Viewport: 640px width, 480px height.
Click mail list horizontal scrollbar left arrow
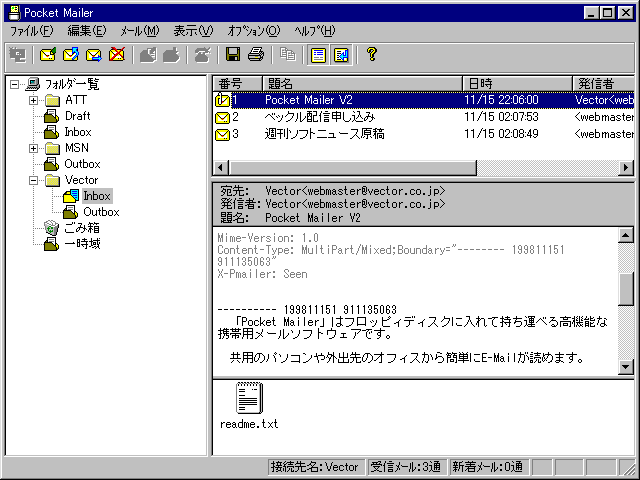(x=221, y=167)
